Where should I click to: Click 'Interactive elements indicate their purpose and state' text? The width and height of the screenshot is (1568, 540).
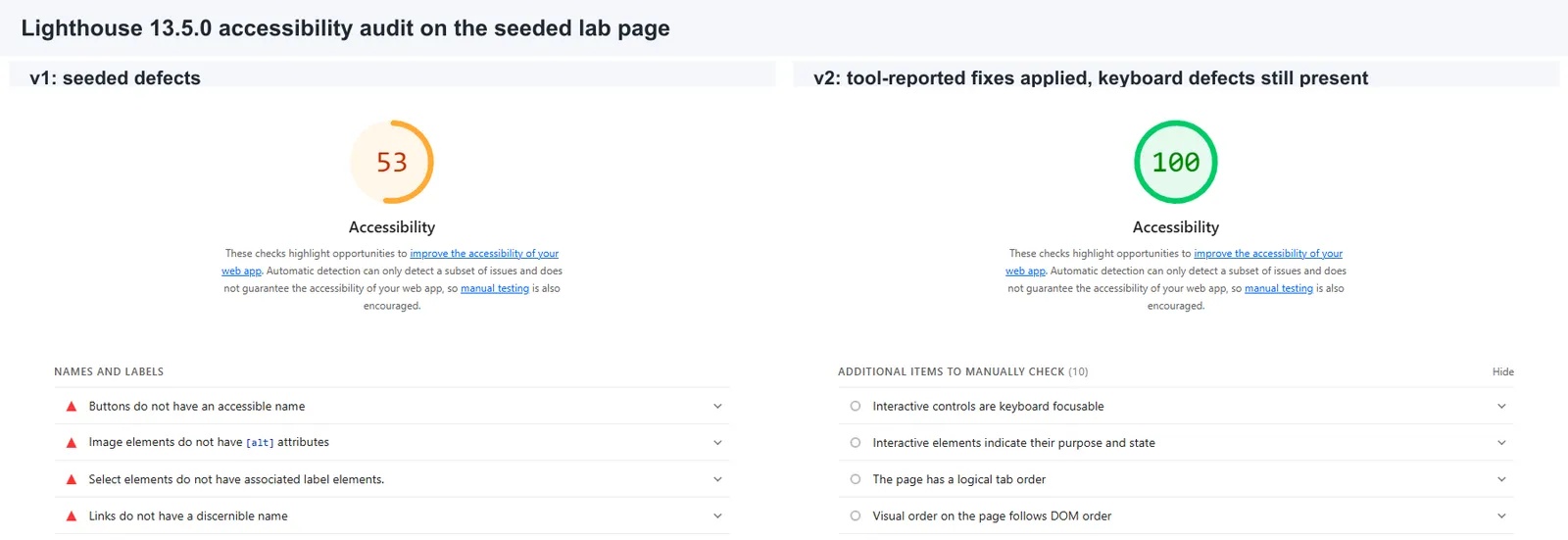pos(1013,443)
